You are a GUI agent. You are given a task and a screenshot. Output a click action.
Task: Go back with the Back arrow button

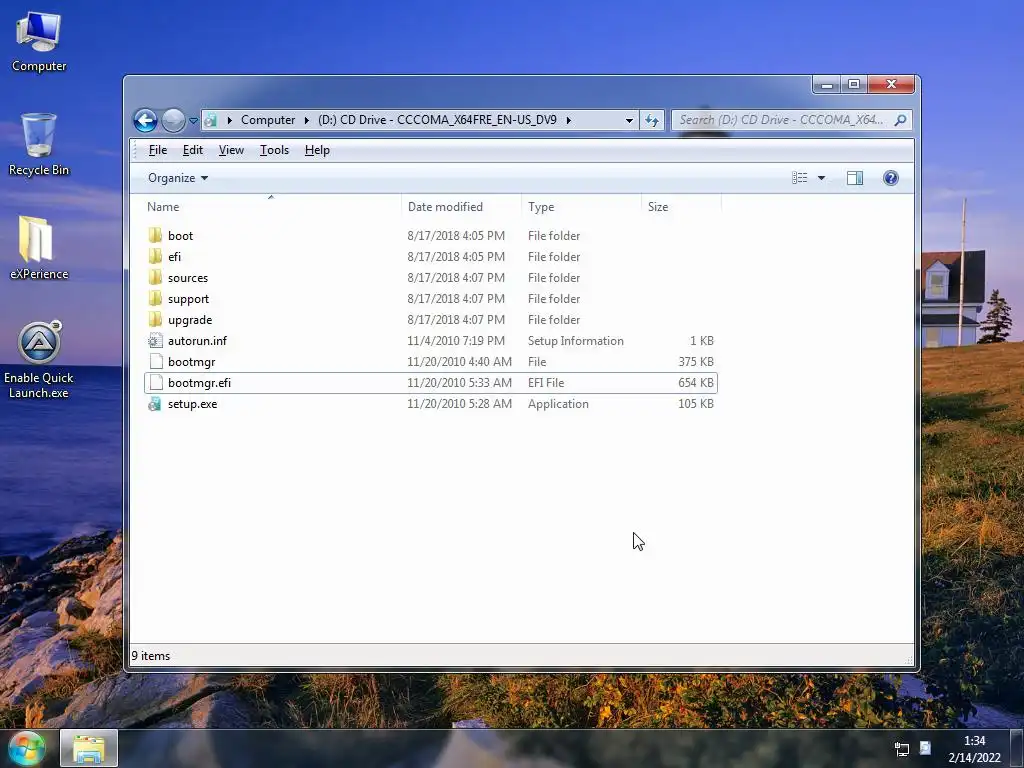coord(145,120)
